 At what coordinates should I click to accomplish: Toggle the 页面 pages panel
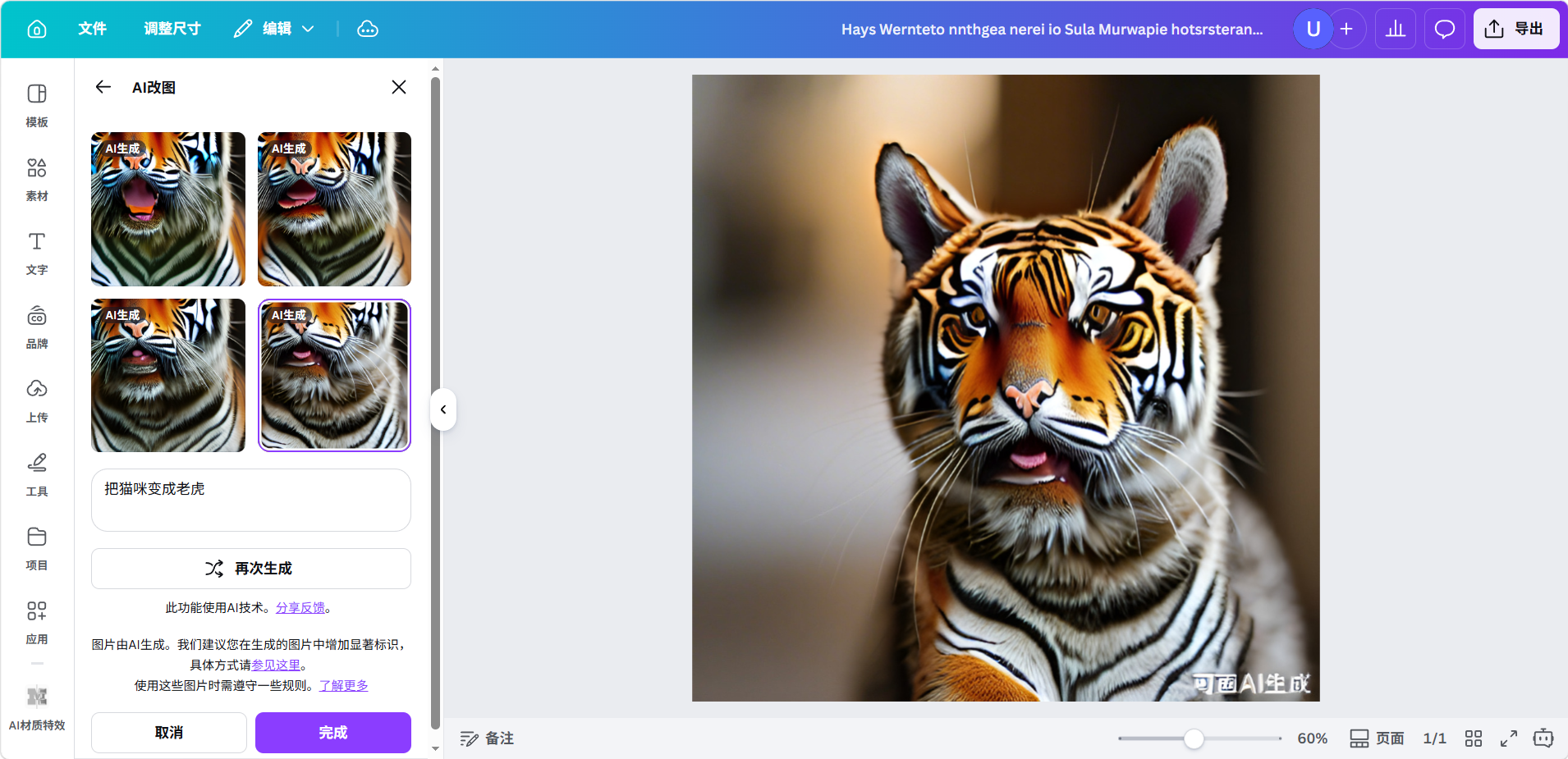coord(1377,738)
